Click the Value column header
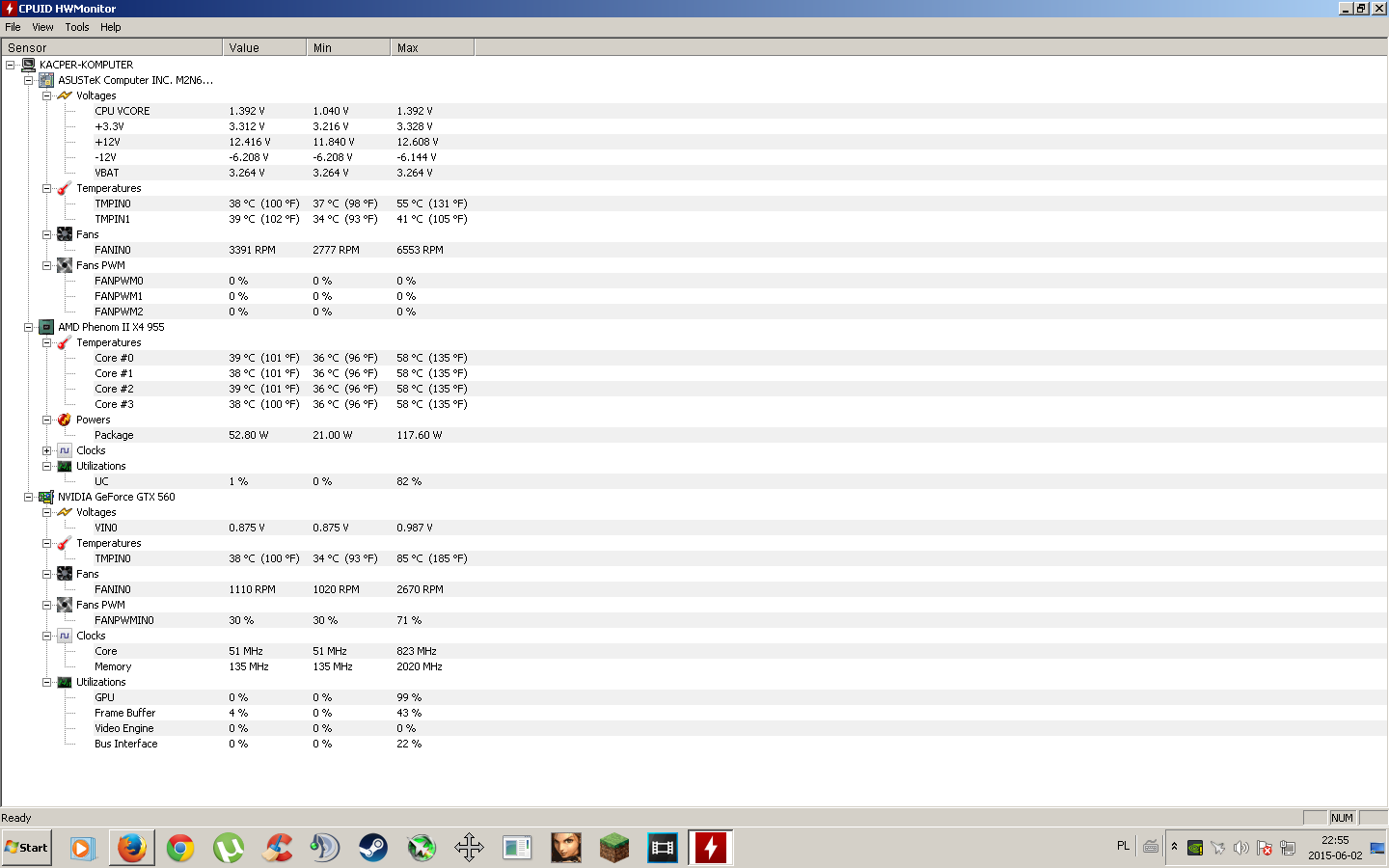The image size is (1389, 868). [264, 47]
